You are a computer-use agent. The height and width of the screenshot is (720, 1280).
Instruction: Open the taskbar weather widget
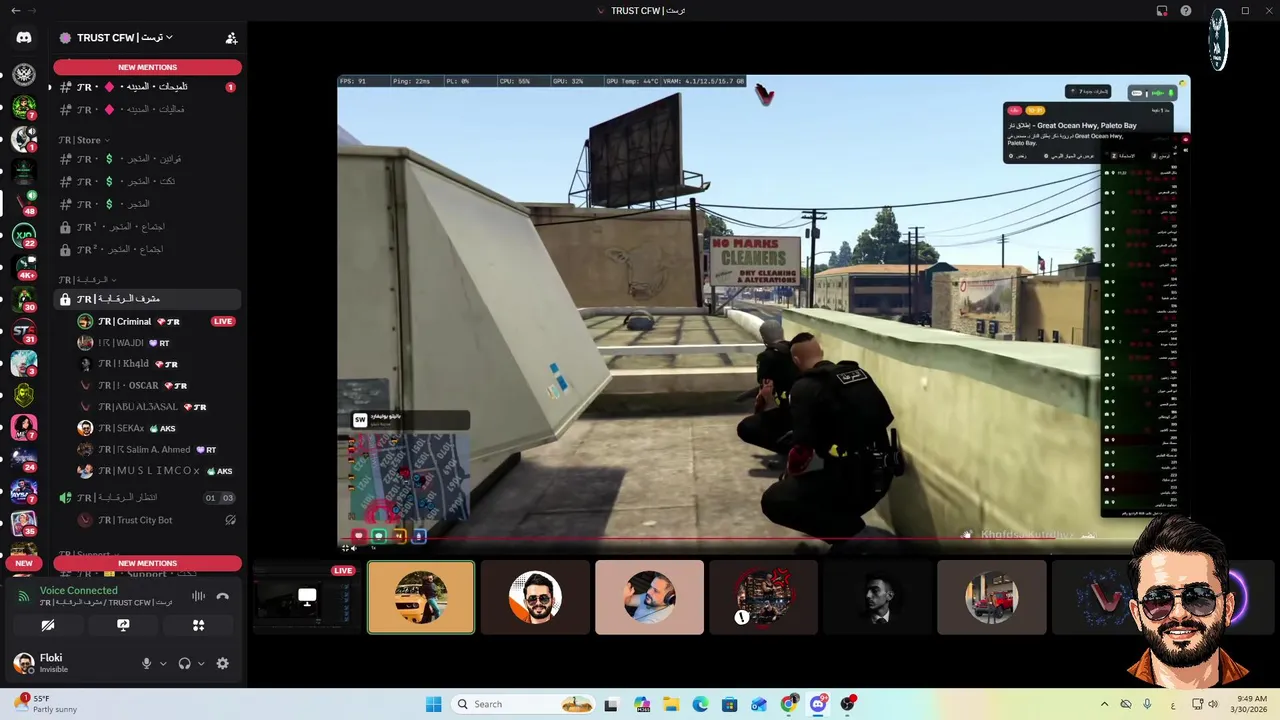click(x=45, y=704)
